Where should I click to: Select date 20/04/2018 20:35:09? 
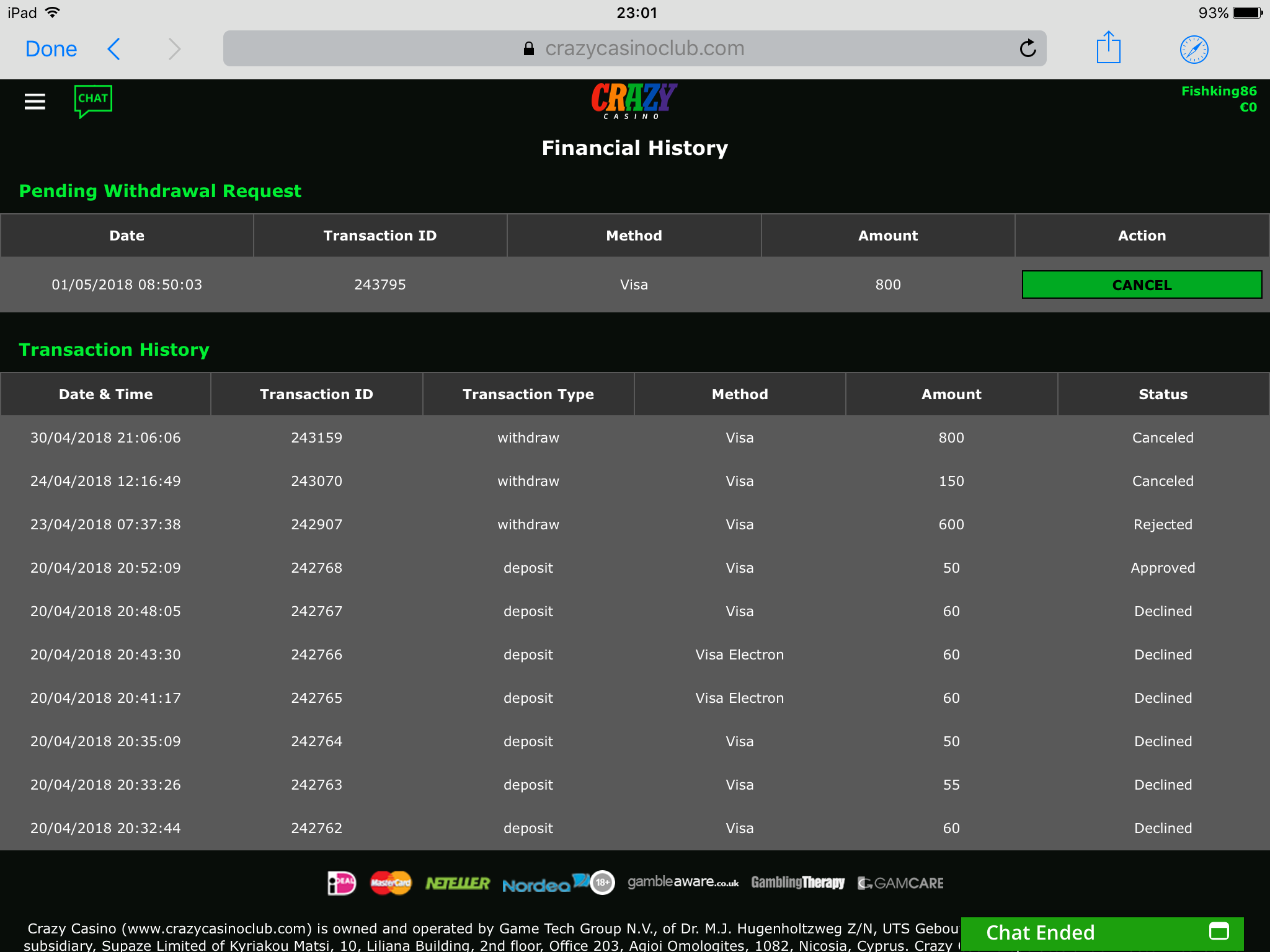click(x=105, y=741)
